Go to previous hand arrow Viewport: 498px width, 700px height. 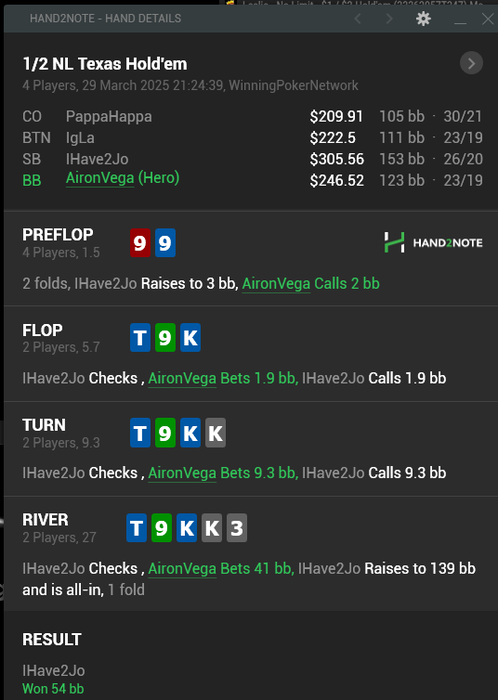tap(357, 18)
